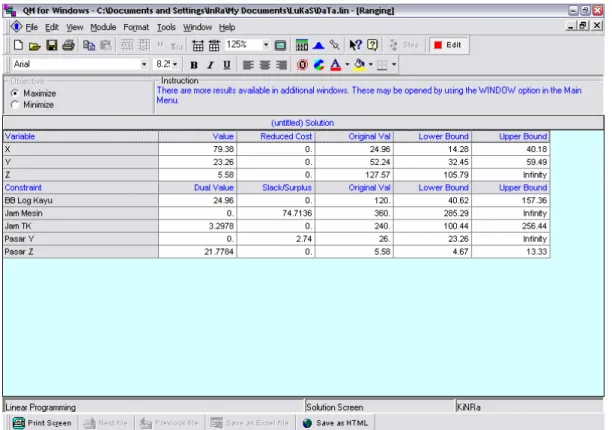Click the (untitled) Solution title bar
The width and height of the screenshot is (612, 430).
[303, 123]
